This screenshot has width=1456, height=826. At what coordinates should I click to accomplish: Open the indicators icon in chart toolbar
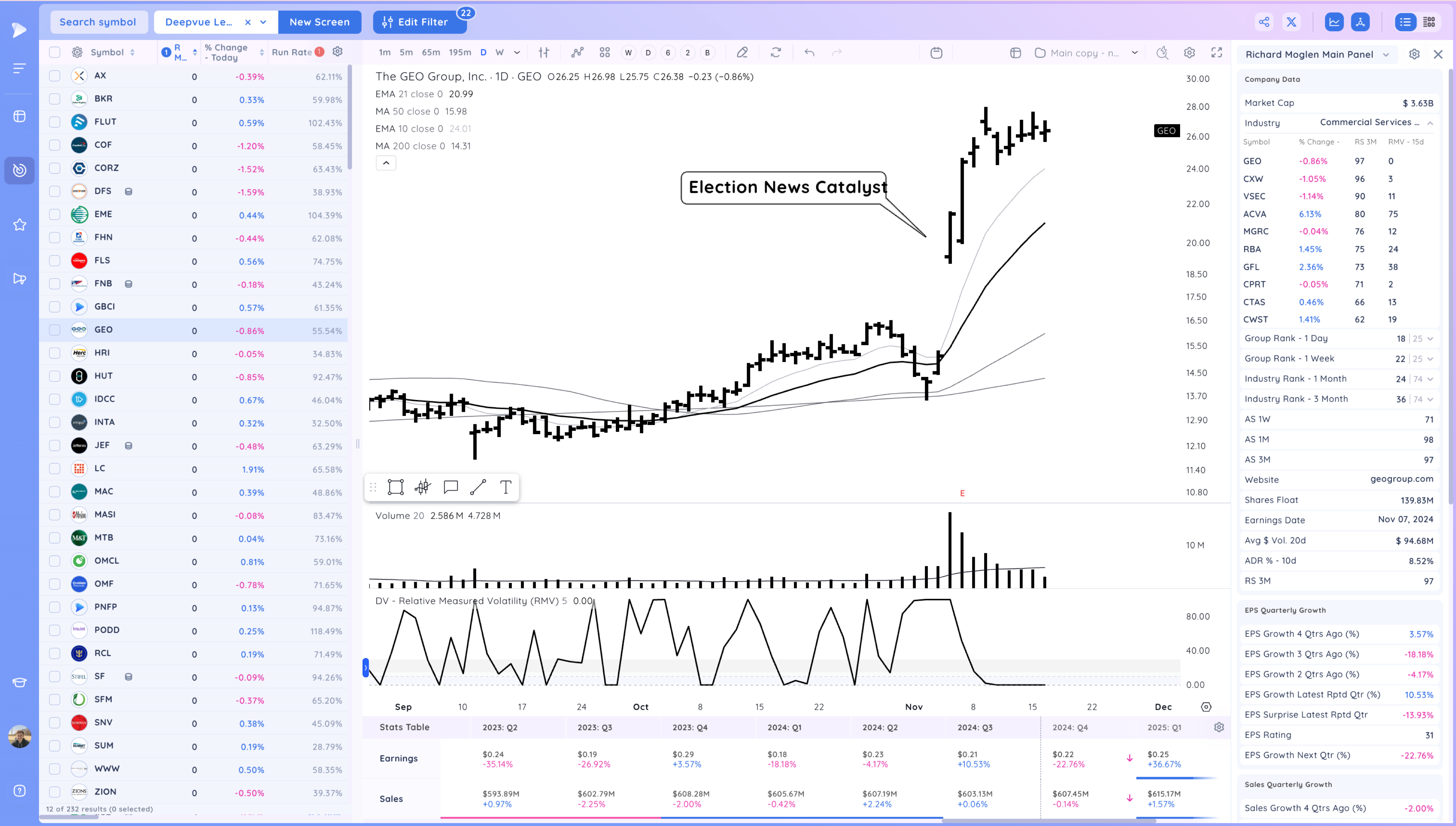coord(577,53)
